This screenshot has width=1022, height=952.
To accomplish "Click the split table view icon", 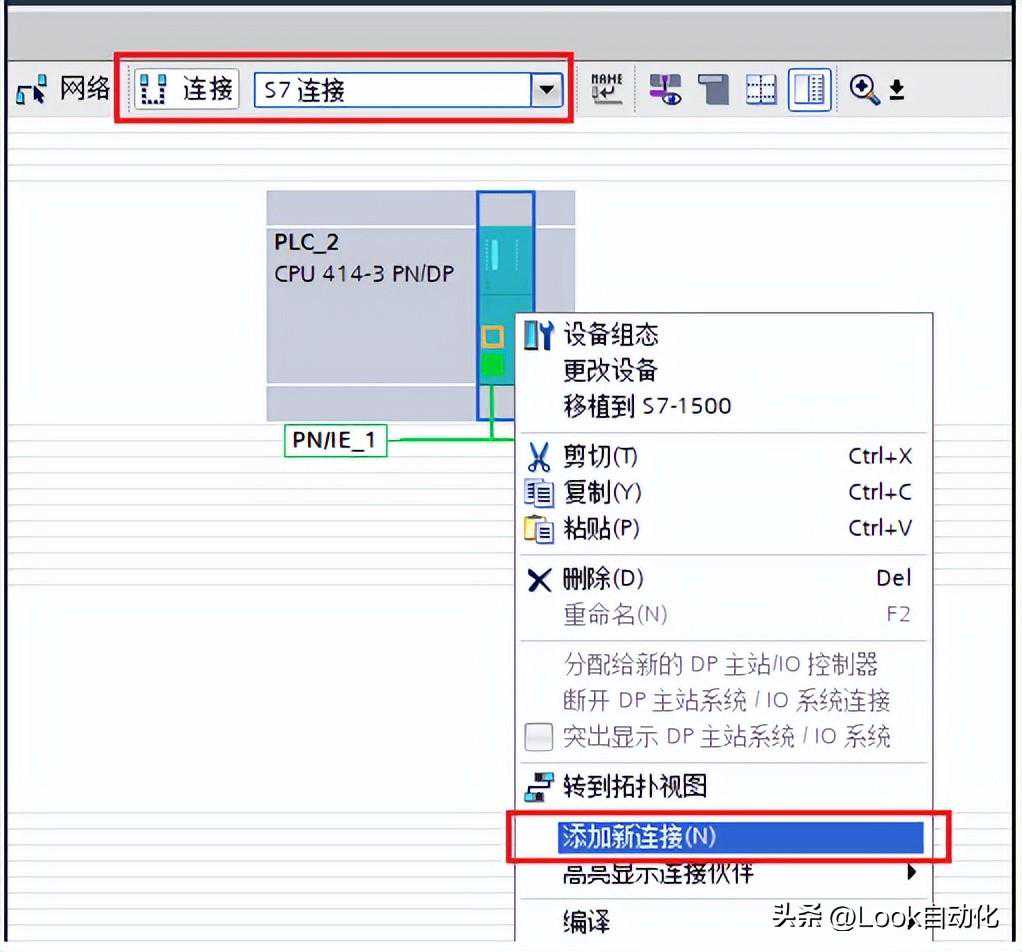I will [x=761, y=91].
